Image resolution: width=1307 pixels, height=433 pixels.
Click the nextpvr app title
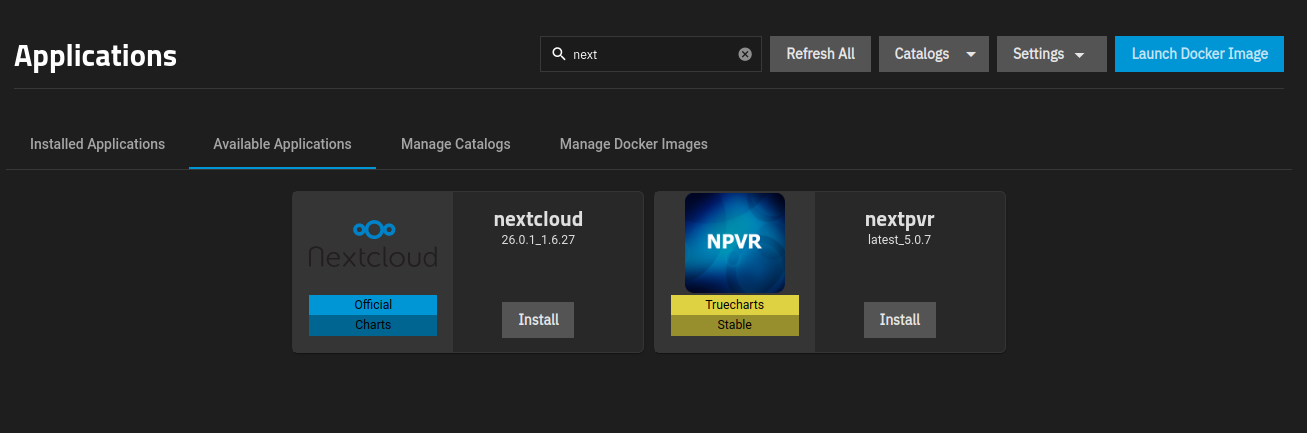pos(900,219)
